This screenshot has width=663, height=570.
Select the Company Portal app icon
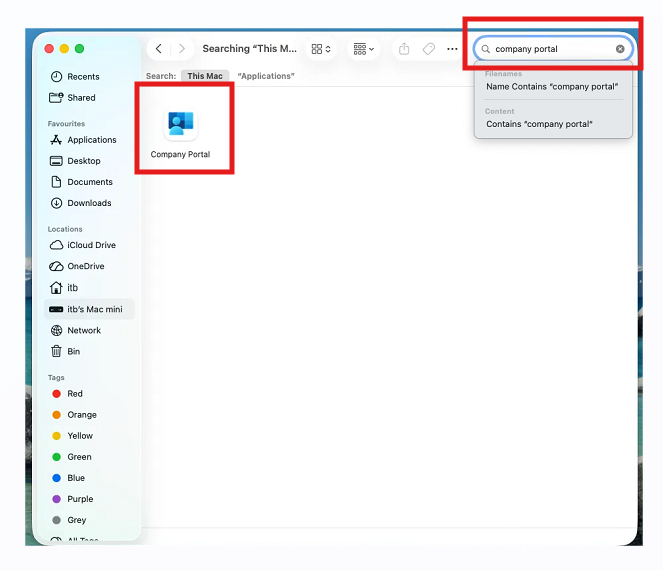tap(181, 123)
